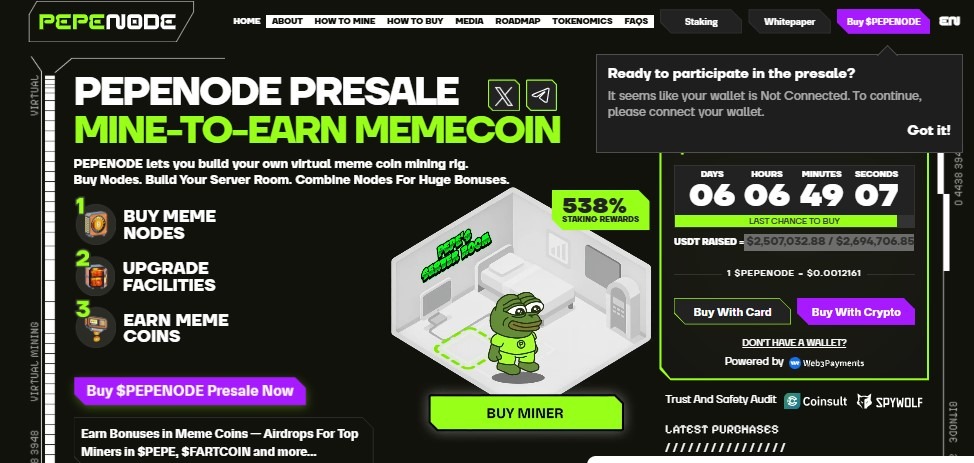Image resolution: width=974 pixels, height=463 pixels.
Task: Click the DON'T HAVE A WALLET? link
Action: tap(794, 342)
